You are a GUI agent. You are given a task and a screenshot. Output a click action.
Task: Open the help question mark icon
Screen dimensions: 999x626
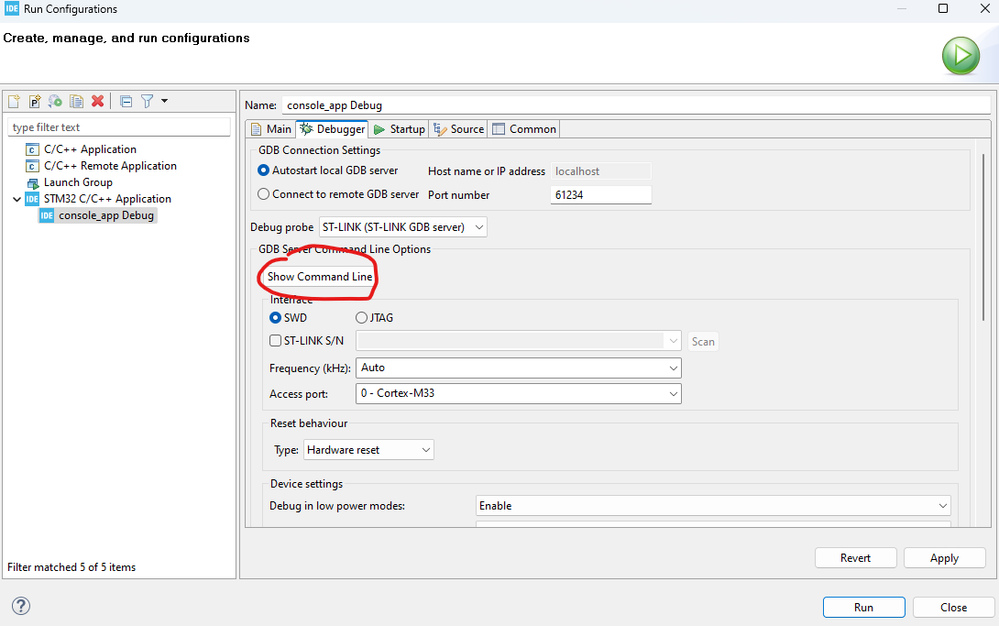click(x=21, y=606)
